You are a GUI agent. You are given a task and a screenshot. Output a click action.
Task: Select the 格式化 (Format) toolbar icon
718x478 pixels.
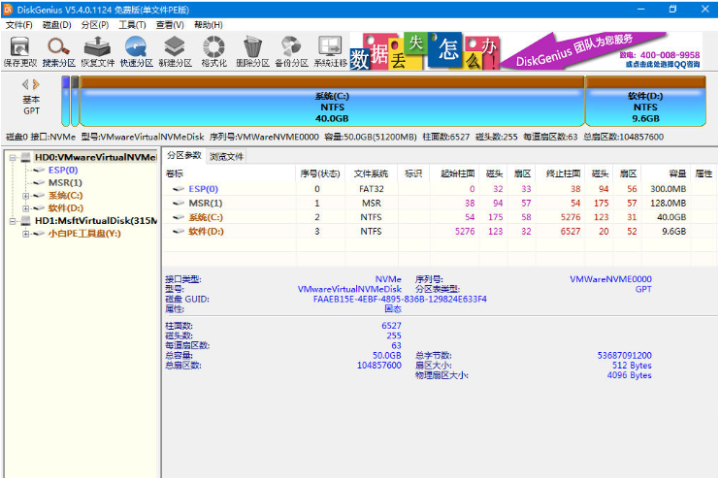pyautogui.click(x=214, y=50)
